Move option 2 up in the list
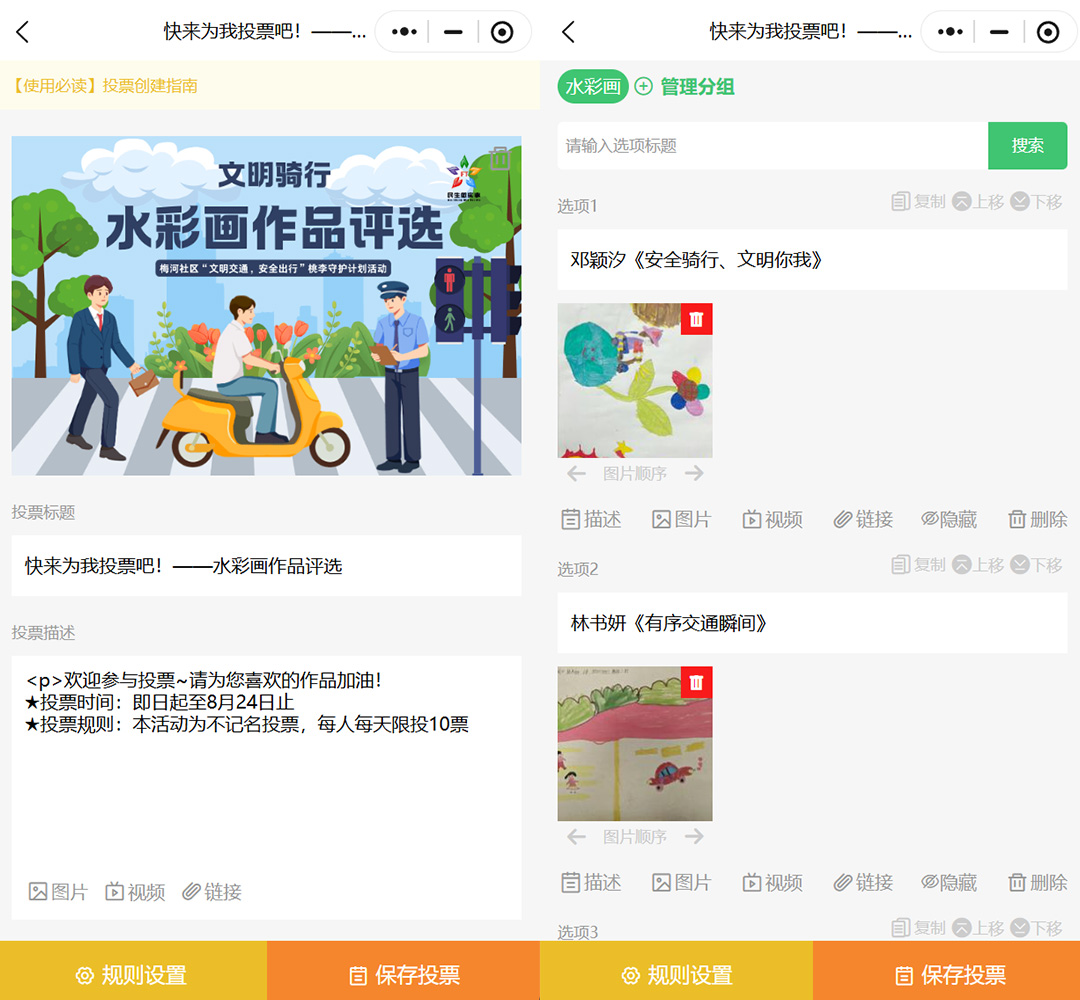Screen dimensions: 1080x1000 (x=978, y=565)
